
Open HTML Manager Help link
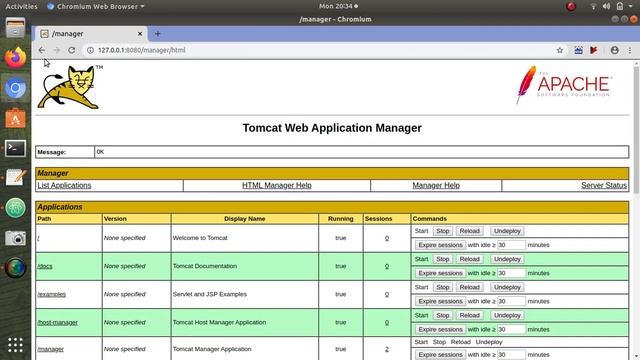tap(277, 185)
